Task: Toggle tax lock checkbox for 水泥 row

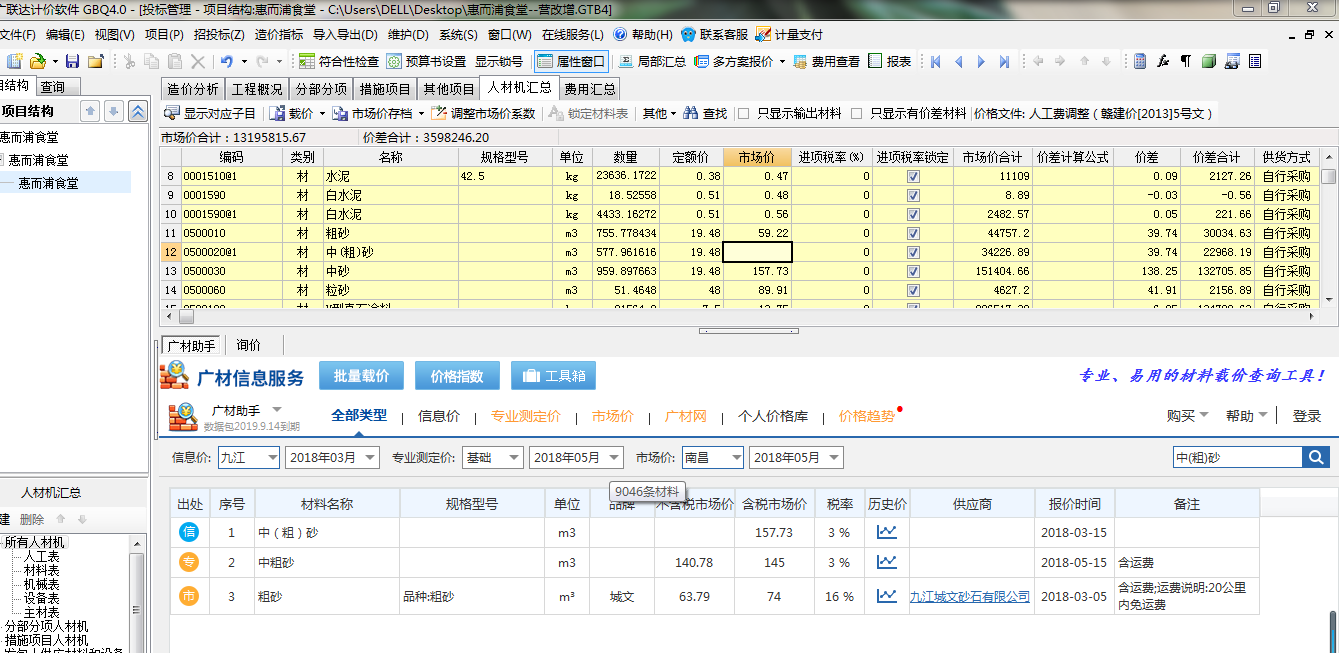Action: 913,176
